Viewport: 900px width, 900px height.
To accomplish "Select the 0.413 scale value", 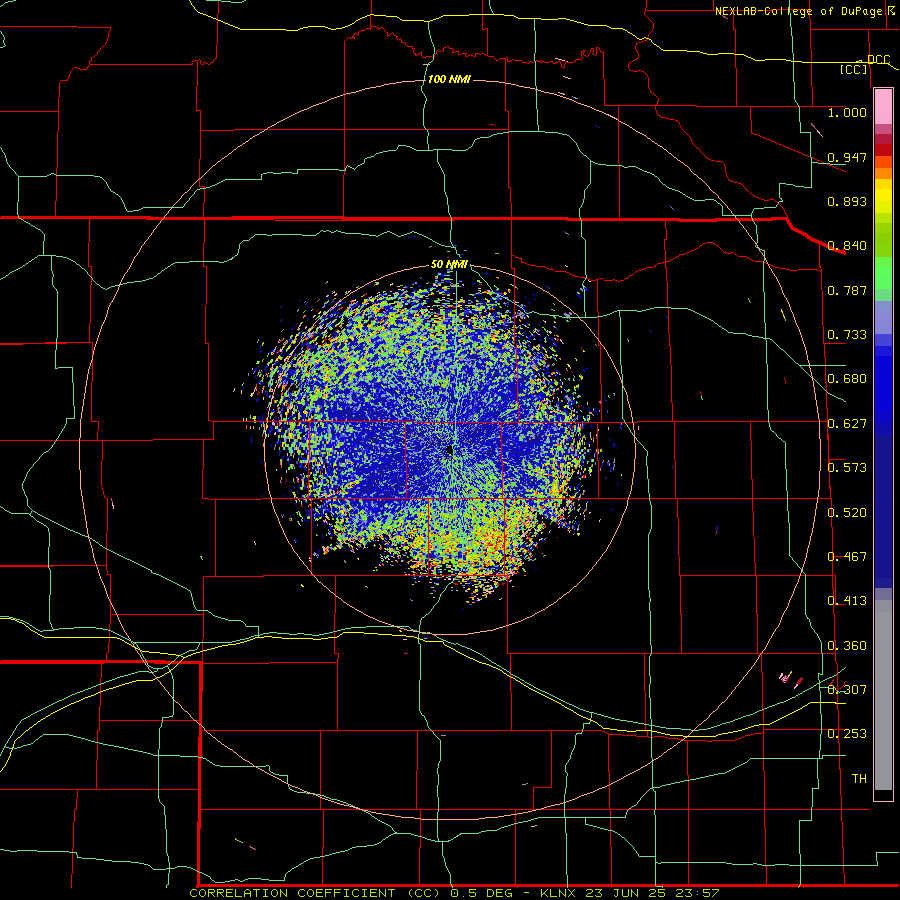I will tap(847, 601).
